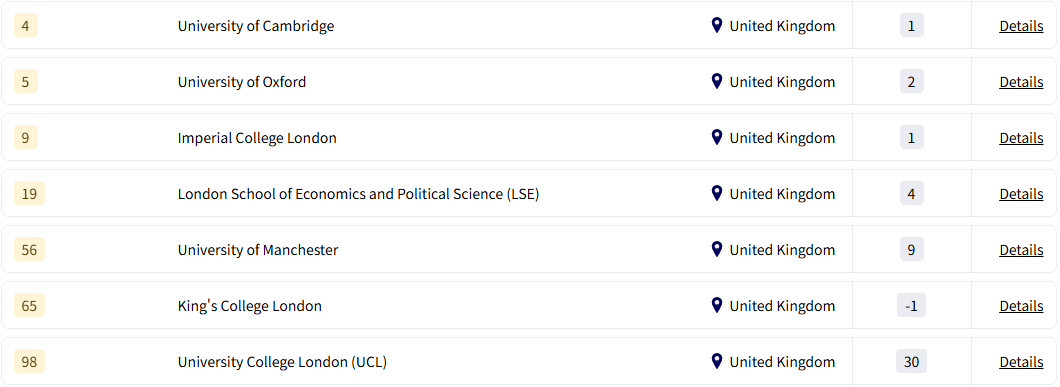Click location pin beside Imperial College London
The image size is (1060, 387).
coord(717,138)
